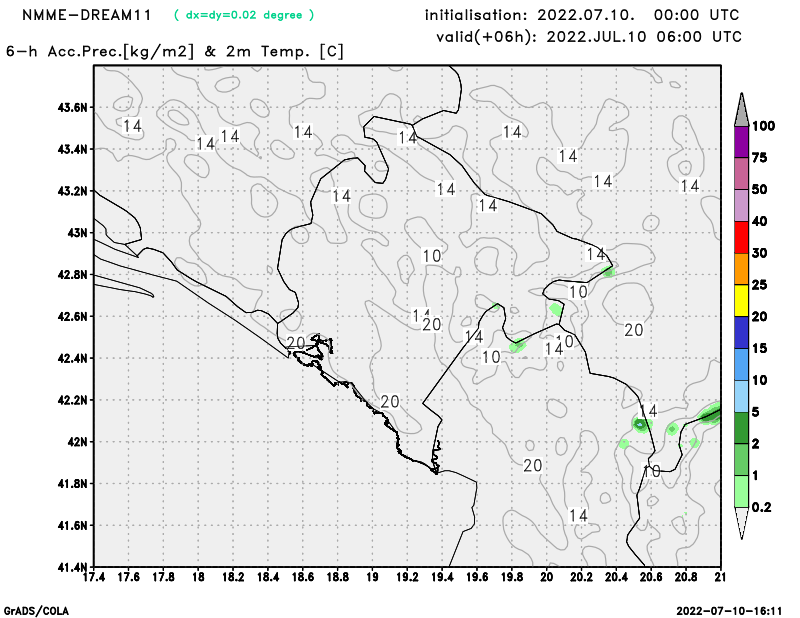Image resolution: width=800 pixels, height=618 pixels.
Task: Select the pink 50–75 legend color band
Action: tap(741, 174)
